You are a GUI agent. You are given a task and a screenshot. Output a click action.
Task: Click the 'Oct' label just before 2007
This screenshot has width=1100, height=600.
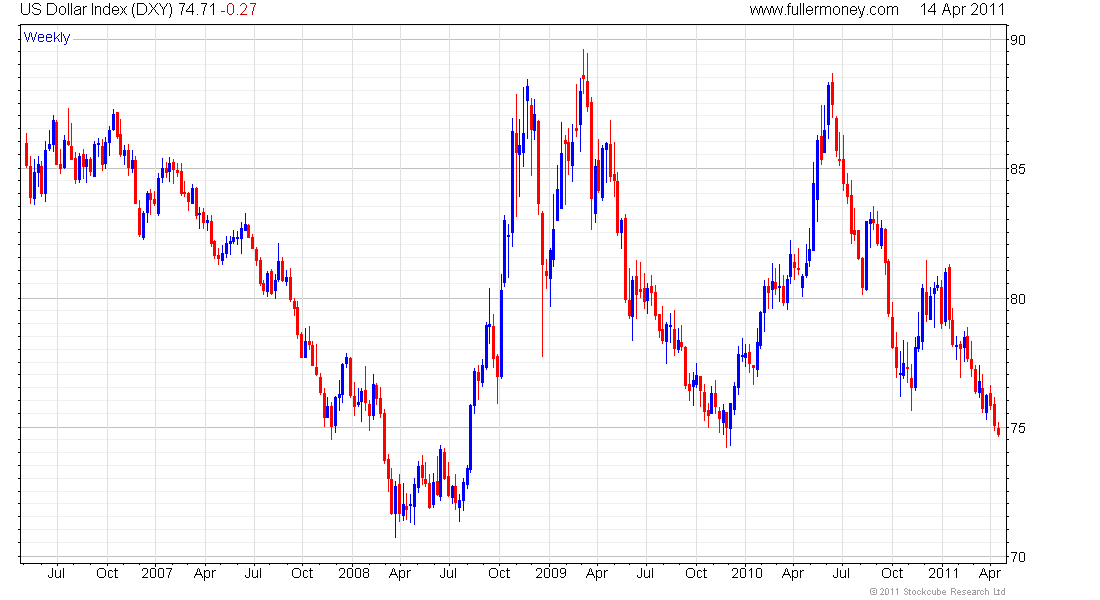tap(107, 573)
